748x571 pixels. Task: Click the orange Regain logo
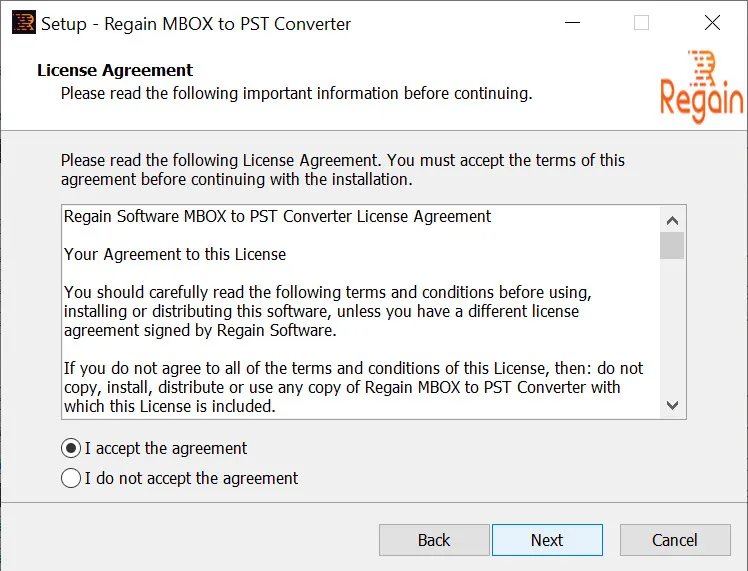(702, 86)
